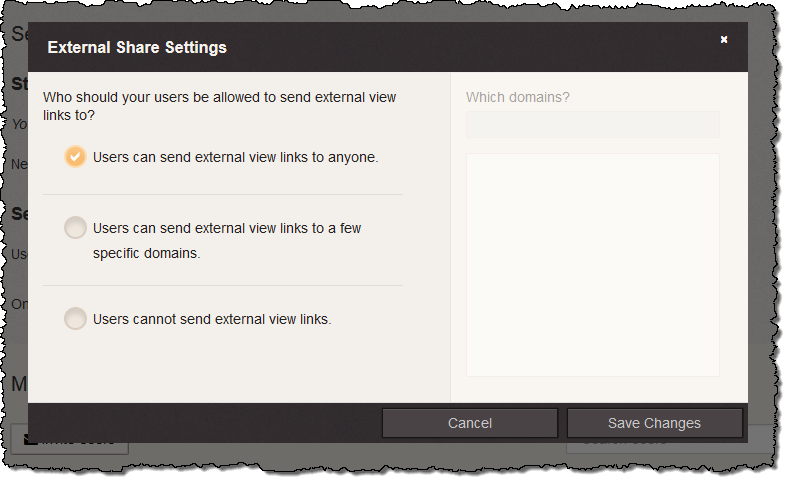The width and height of the screenshot is (789, 482).
Task: Click the 'Who should your users be allowed' question text
Action: (x=219, y=98)
